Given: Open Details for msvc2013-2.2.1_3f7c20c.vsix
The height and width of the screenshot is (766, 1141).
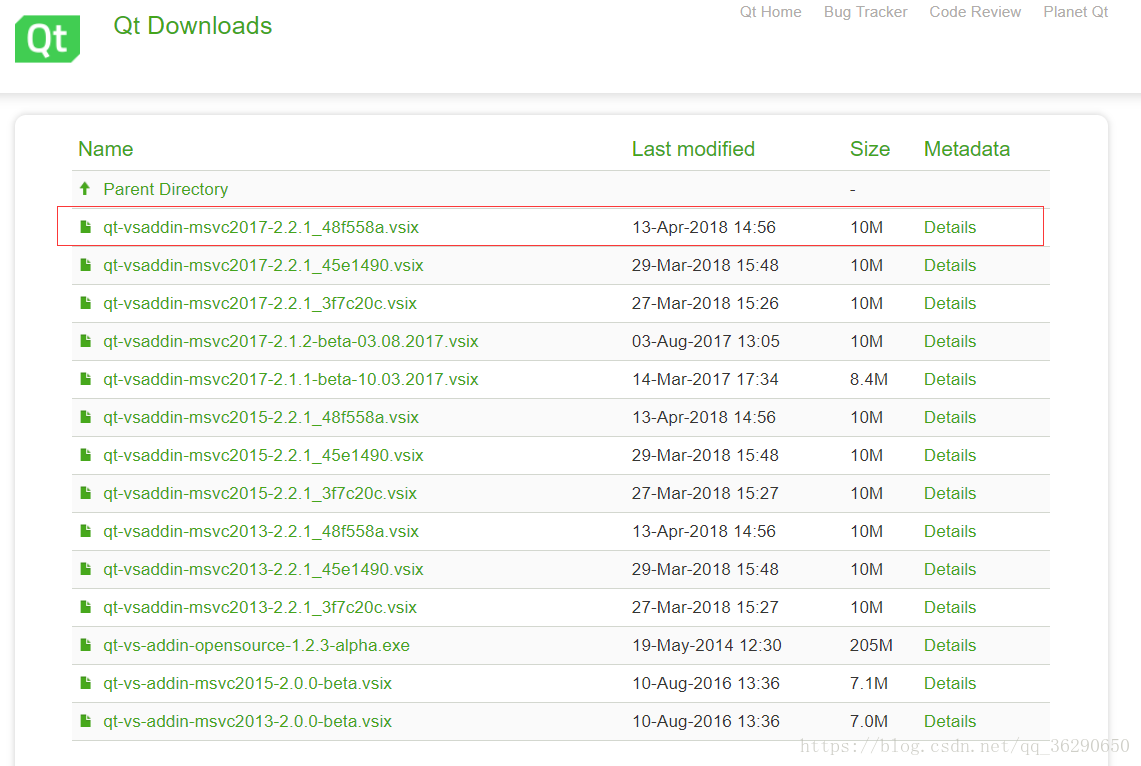Looking at the screenshot, I should tap(950, 607).
